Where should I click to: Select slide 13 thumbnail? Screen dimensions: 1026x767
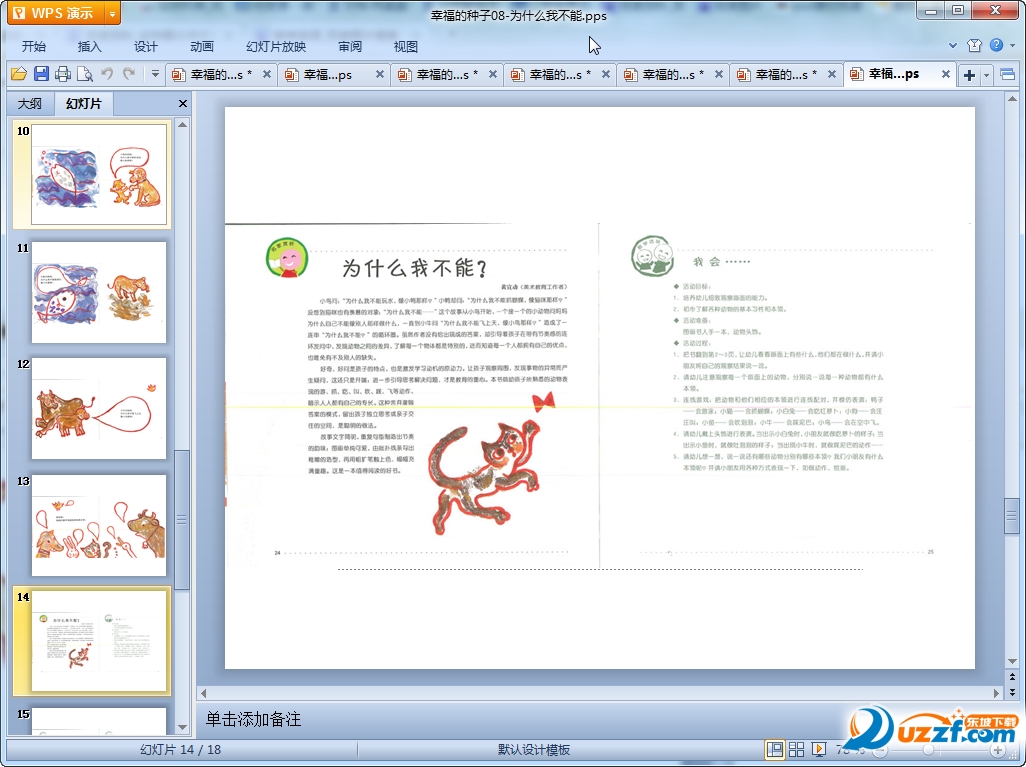pos(99,526)
